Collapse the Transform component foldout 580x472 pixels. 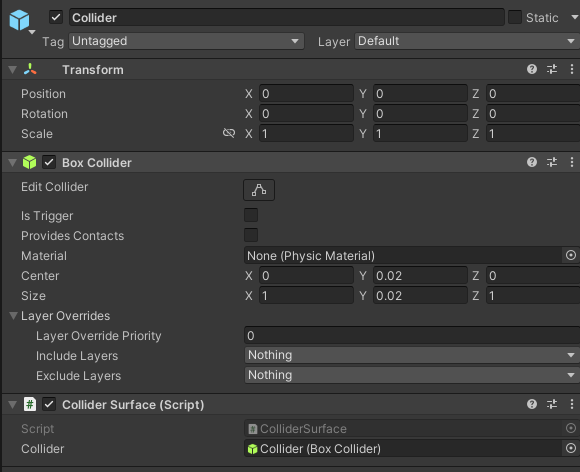click(13, 70)
